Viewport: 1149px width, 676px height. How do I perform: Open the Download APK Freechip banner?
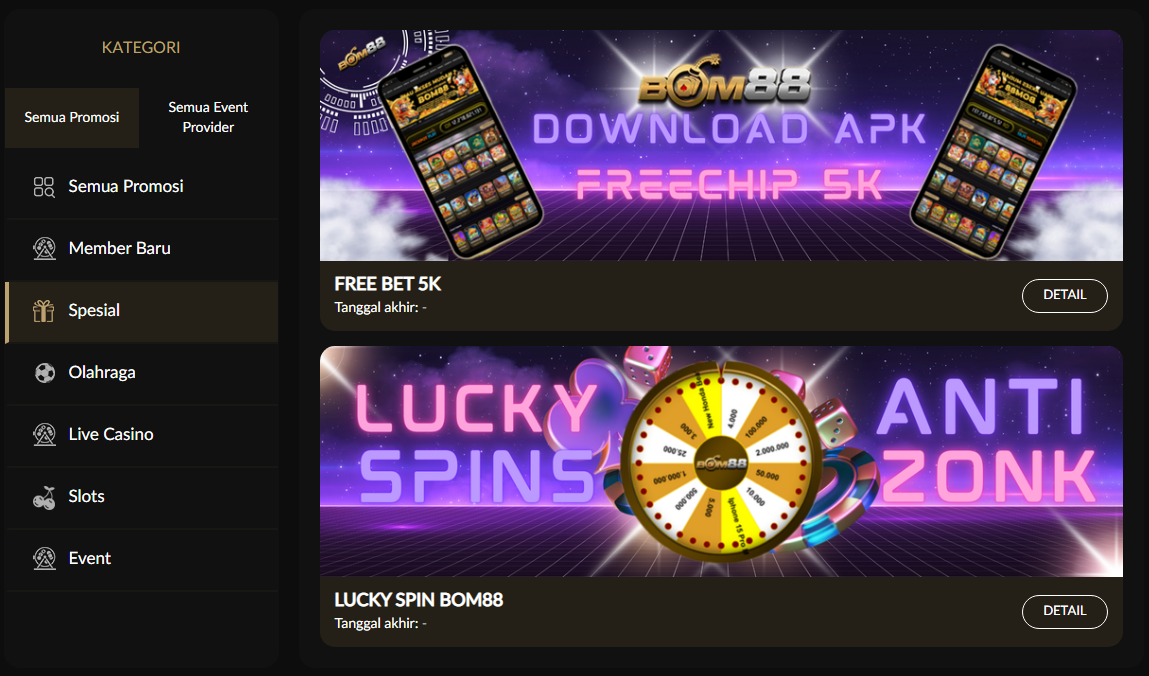(x=721, y=145)
